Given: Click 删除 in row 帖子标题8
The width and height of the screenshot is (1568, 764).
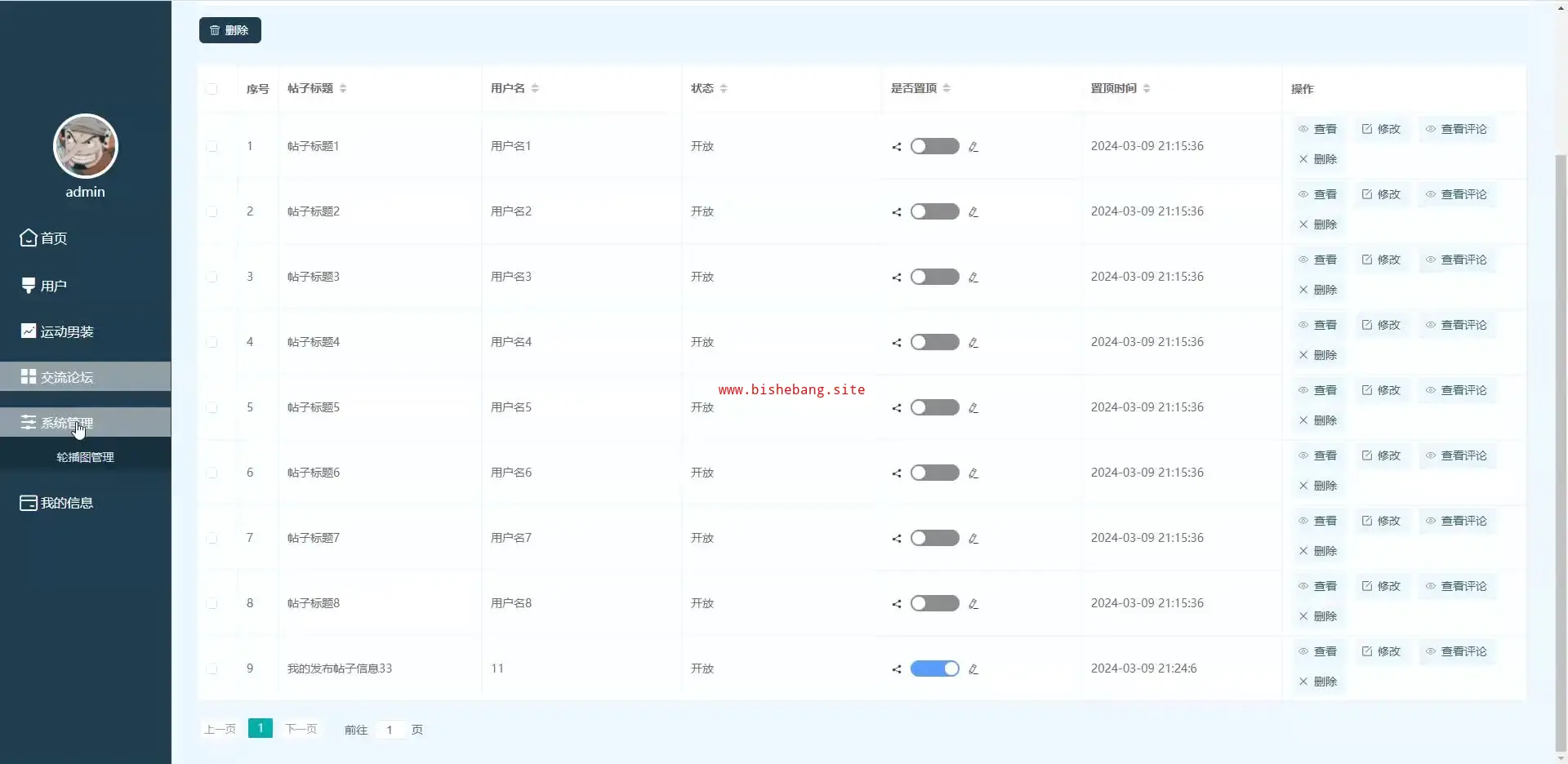Looking at the screenshot, I should pos(1317,616).
